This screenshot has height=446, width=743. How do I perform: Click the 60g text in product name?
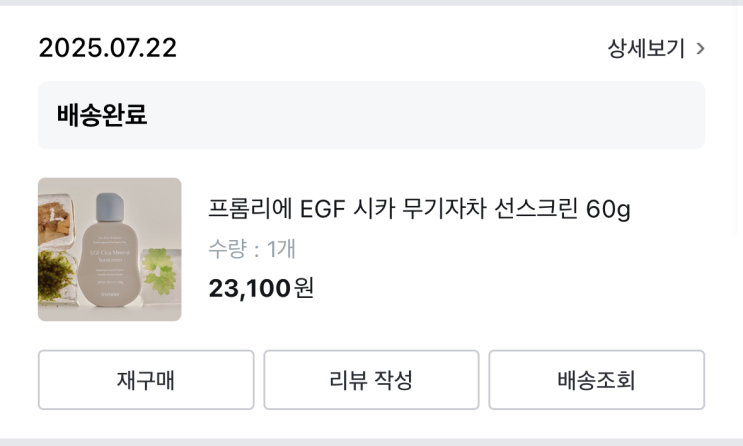coord(608,209)
